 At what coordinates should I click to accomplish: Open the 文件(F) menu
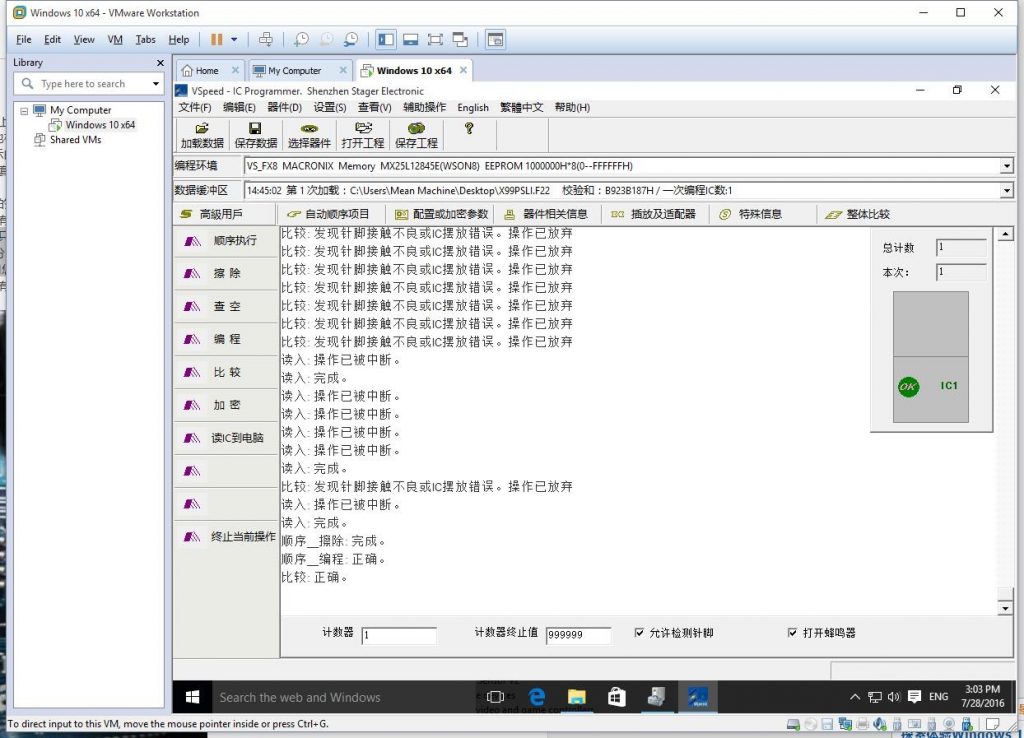point(195,107)
